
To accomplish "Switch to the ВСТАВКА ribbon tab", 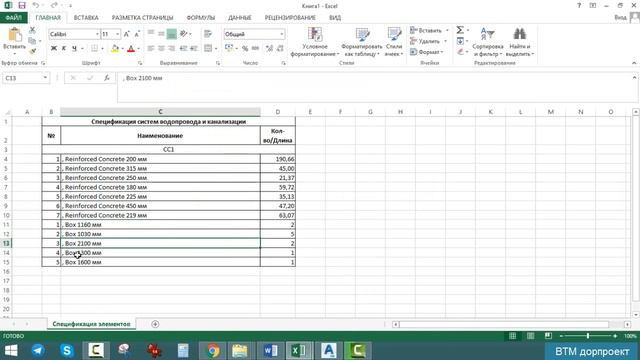I will click(86, 18).
